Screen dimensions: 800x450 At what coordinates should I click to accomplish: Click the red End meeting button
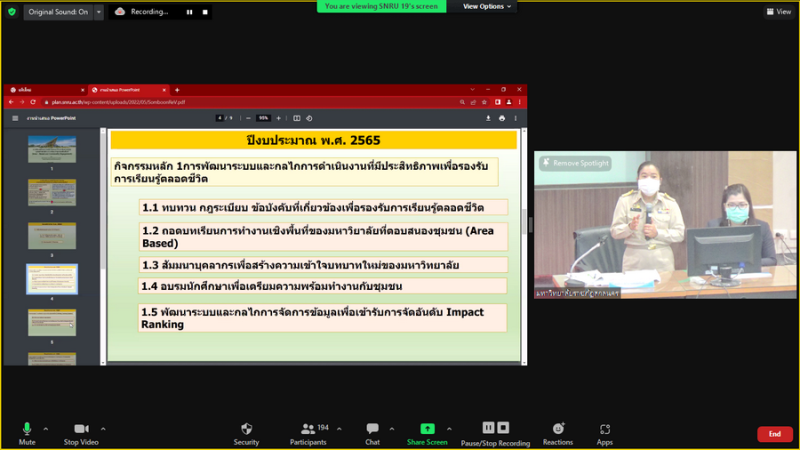click(x=774, y=434)
